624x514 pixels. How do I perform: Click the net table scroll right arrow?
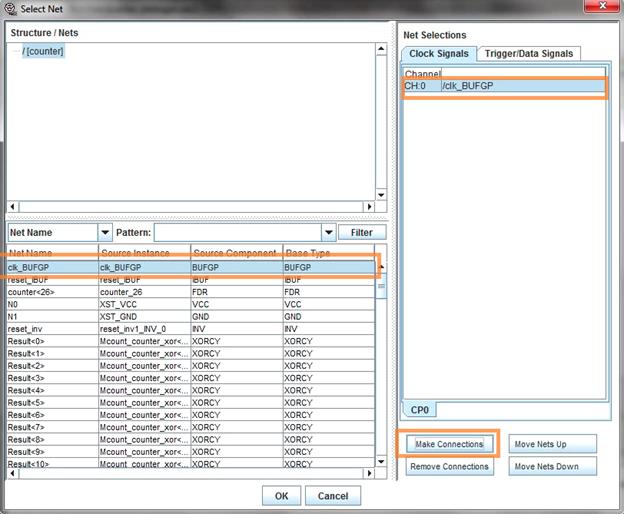[x=369, y=473]
